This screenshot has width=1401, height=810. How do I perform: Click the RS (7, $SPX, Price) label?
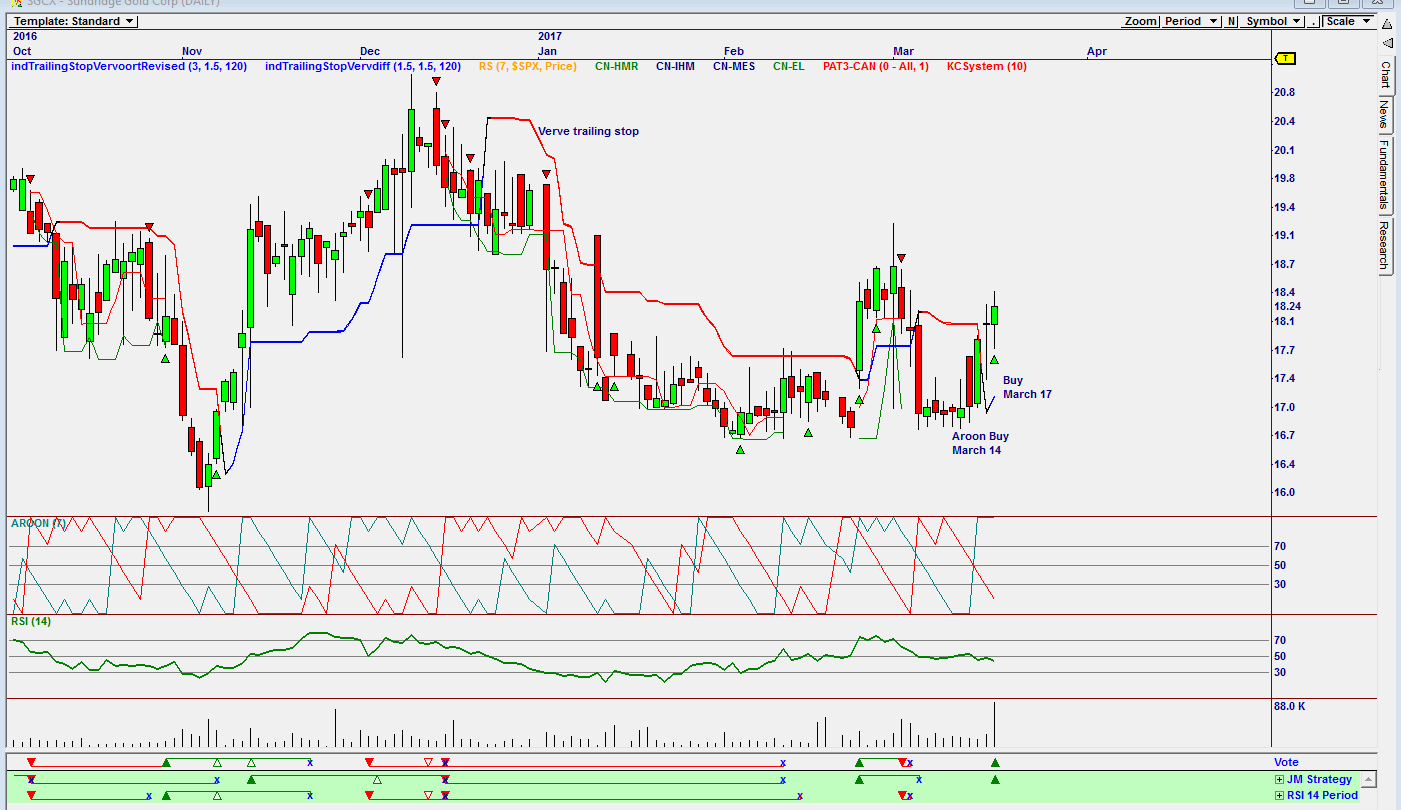point(527,67)
